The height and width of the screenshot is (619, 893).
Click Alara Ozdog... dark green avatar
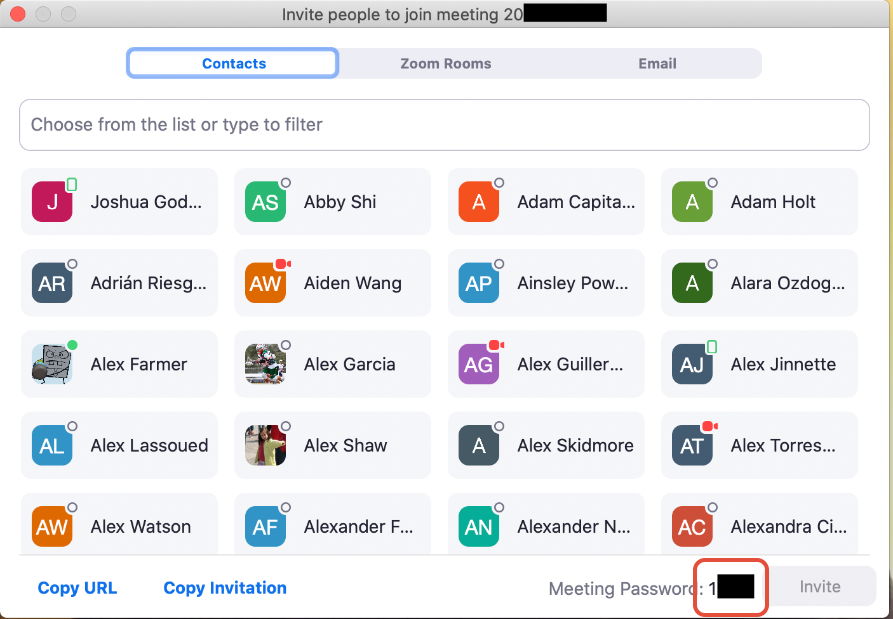(692, 283)
